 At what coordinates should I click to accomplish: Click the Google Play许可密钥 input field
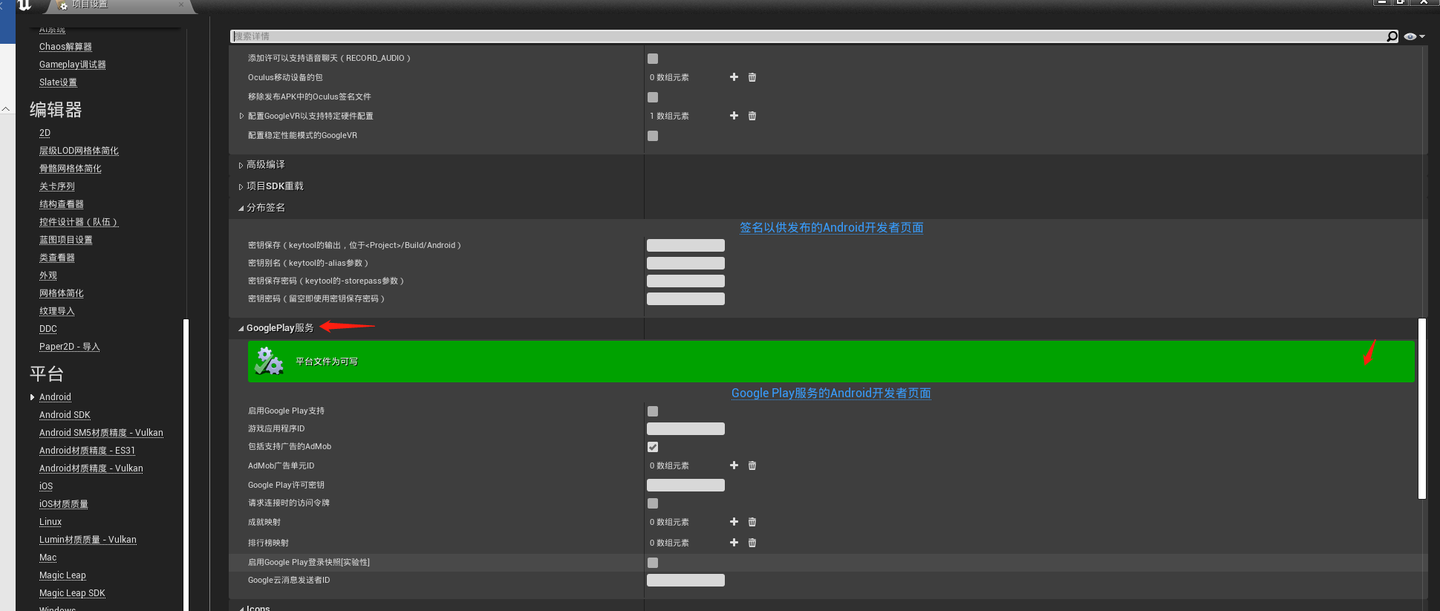(686, 485)
